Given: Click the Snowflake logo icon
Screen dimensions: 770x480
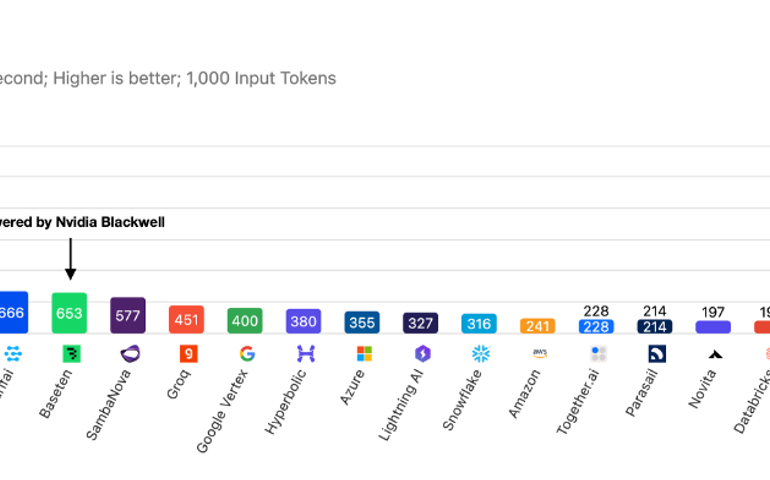Looking at the screenshot, I should (x=480, y=353).
